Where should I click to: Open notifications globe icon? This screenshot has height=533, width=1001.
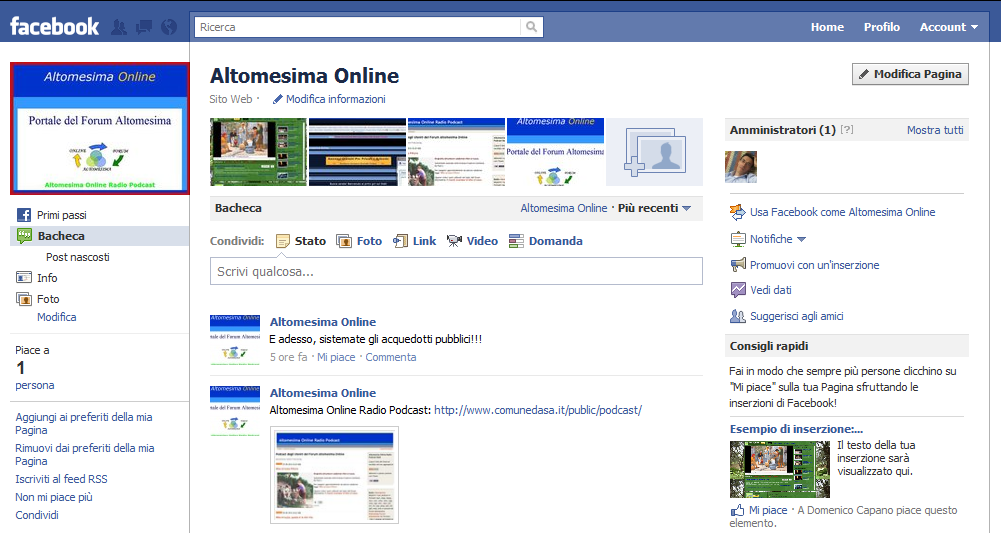[x=169, y=27]
